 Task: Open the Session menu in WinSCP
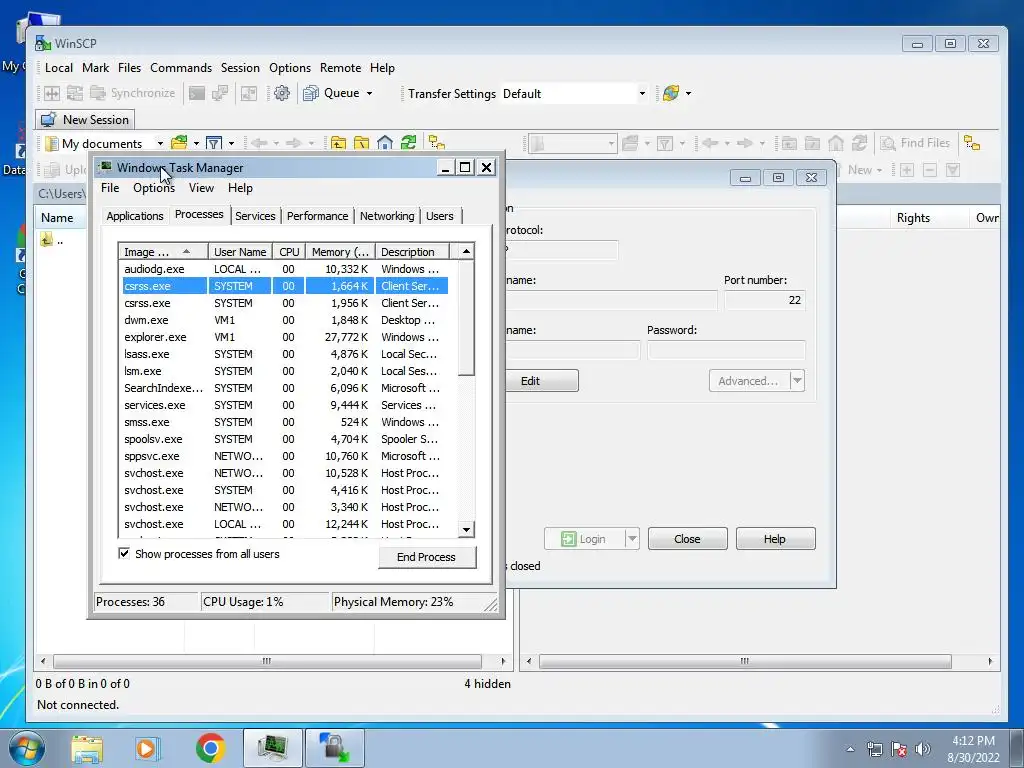click(240, 68)
